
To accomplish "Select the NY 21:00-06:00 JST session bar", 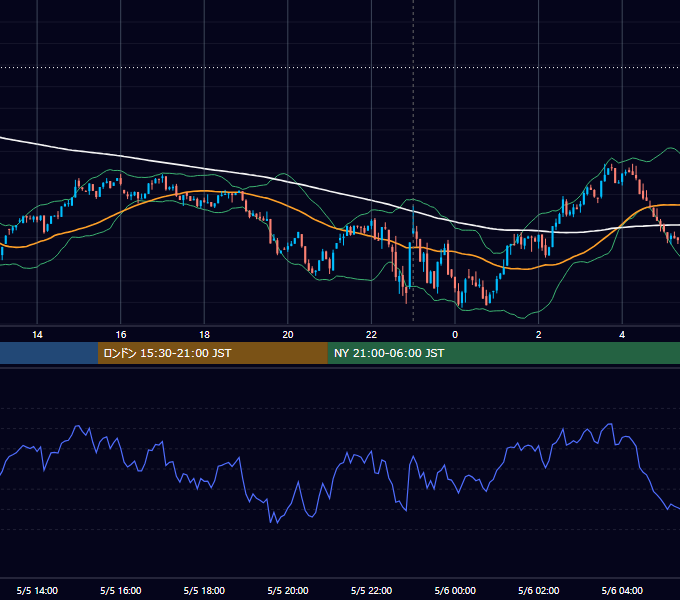I will 503,353.
